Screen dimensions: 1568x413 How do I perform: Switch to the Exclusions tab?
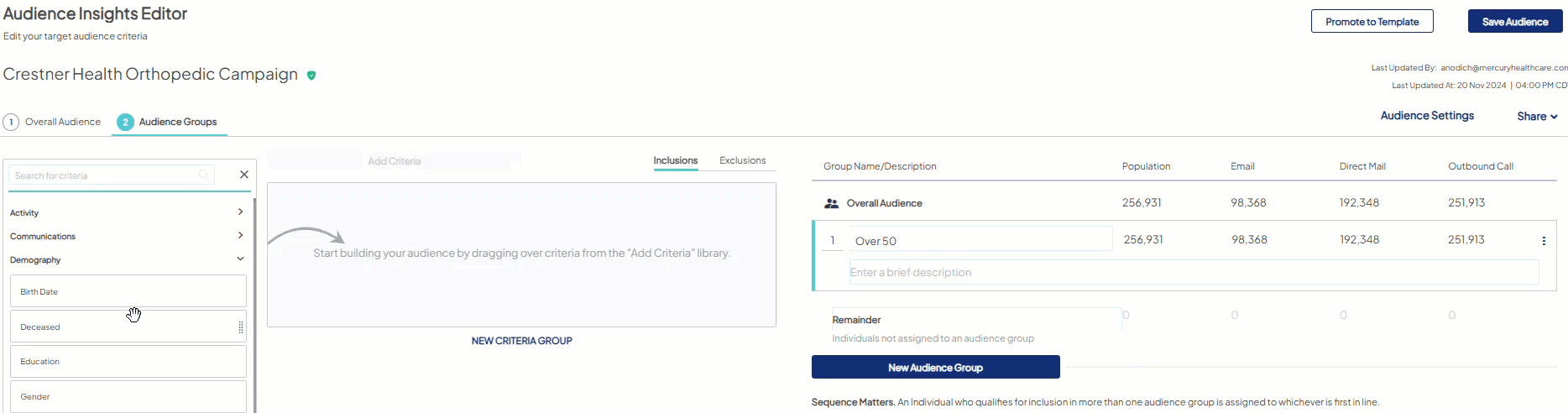click(x=742, y=160)
